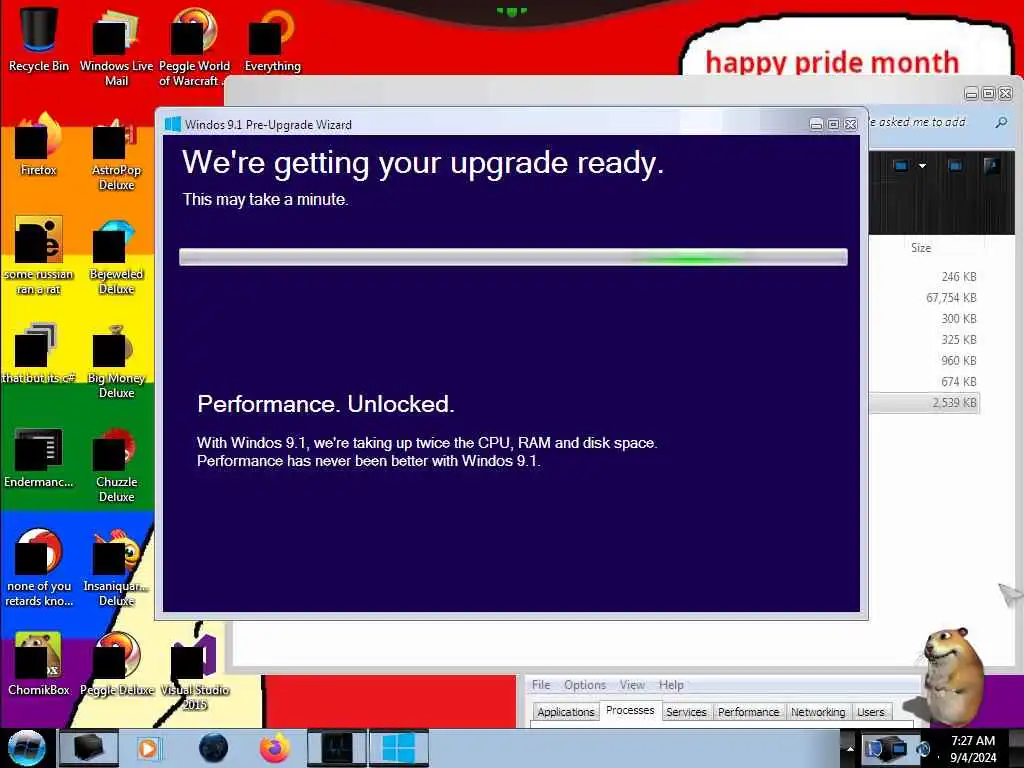This screenshot has height=768, width=1024.
Task: Open Peggle World of Warcraft shortcut
Action: tap(194, 46)
